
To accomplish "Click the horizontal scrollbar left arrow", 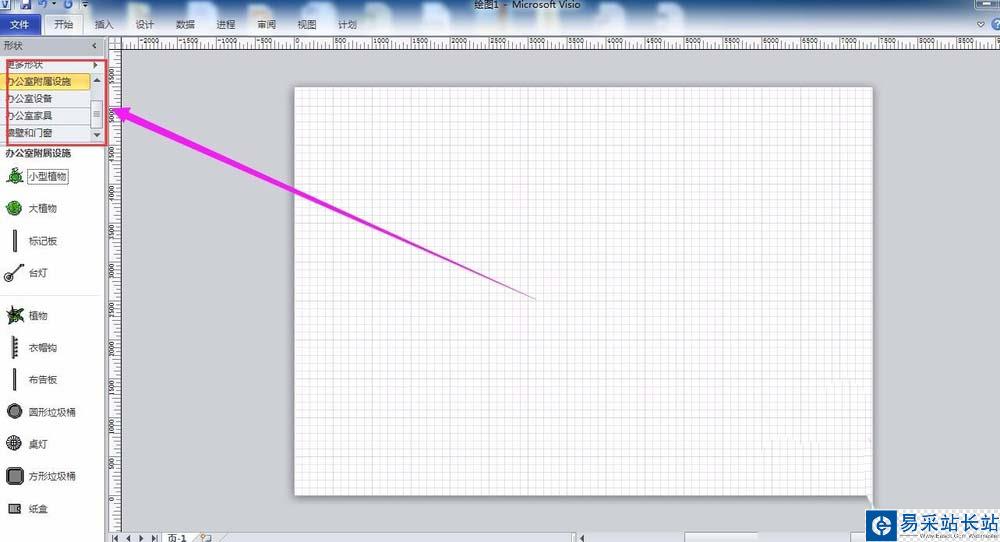I will click(582, 538).
